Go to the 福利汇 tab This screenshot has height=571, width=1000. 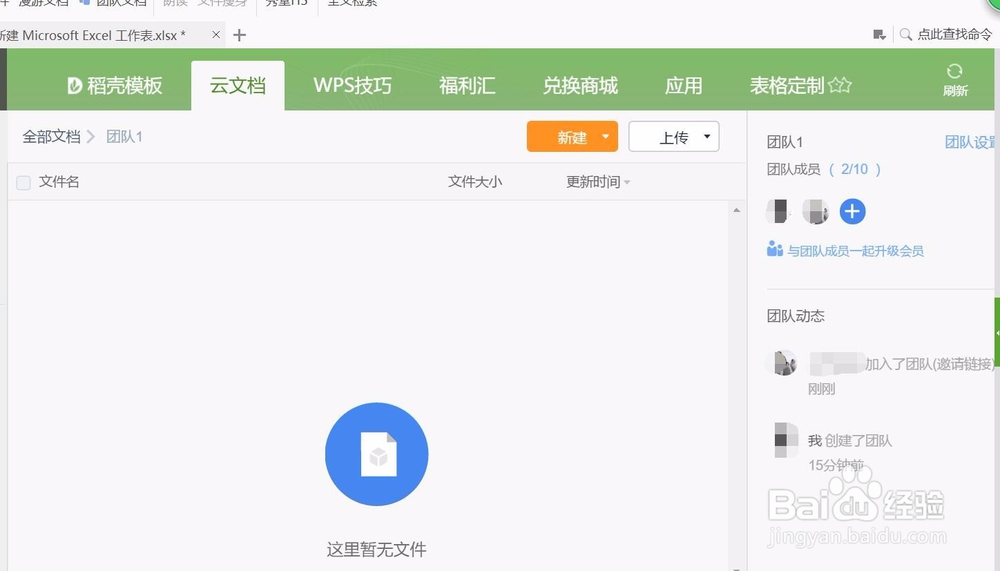coord(467,85)
